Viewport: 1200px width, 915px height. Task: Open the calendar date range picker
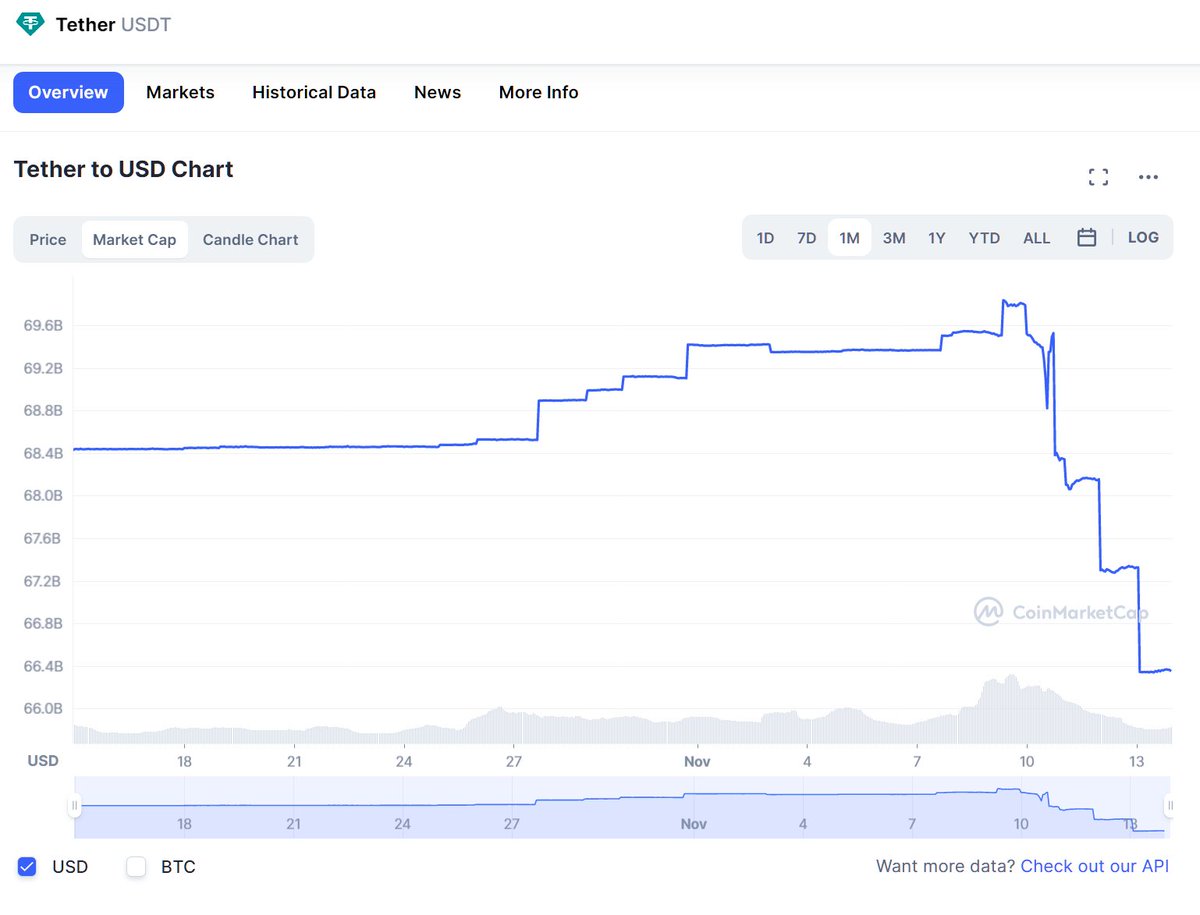[x=1087, y=238]
